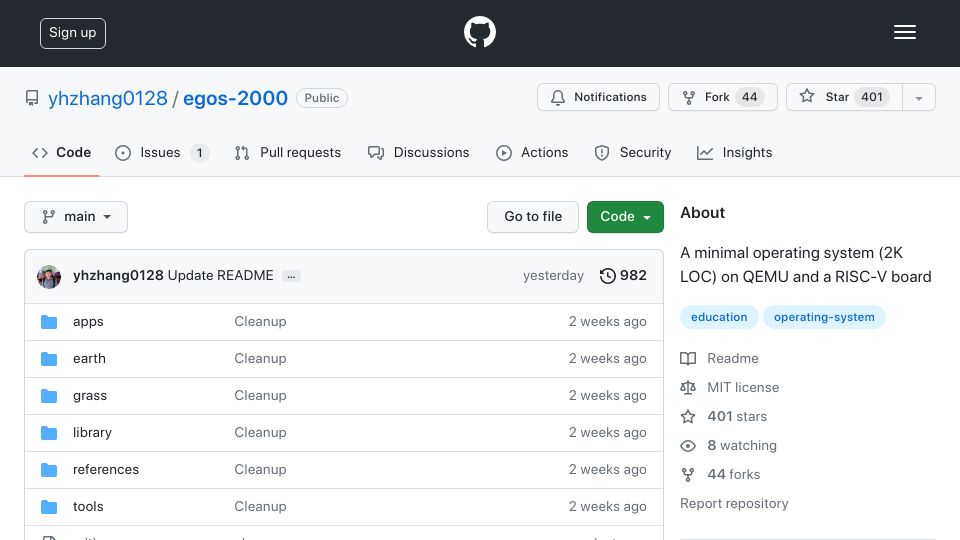Open the Readme link in About
Image resolution: width=960 pixels, height=540 pixels.
pyautogui.click(x=732, y=358)
